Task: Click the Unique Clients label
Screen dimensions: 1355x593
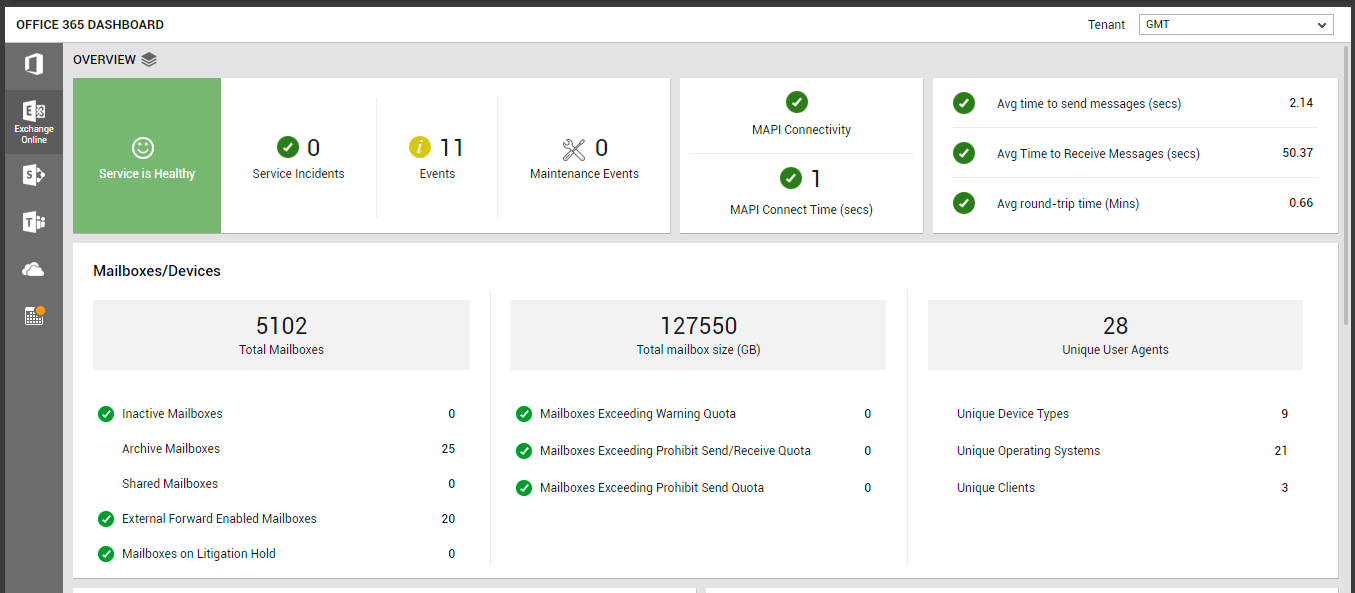Action: tap(996, 488)
